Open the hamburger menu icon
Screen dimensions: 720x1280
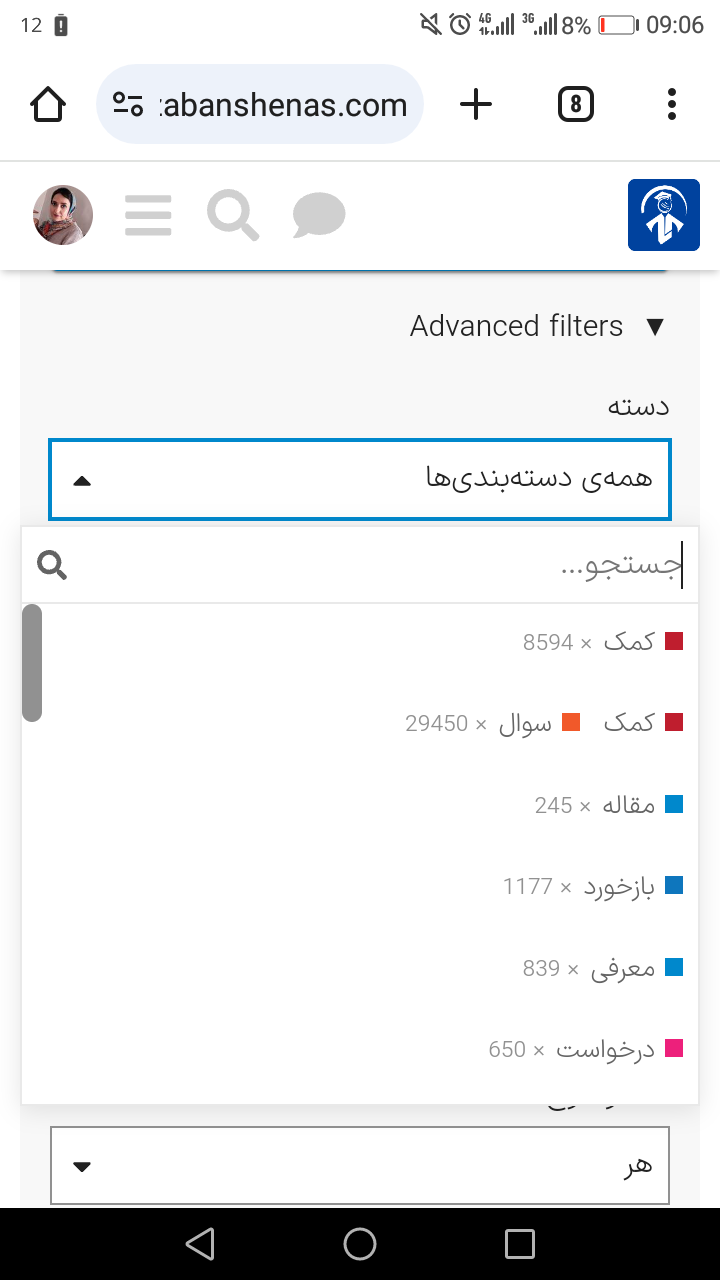[148, 215]
